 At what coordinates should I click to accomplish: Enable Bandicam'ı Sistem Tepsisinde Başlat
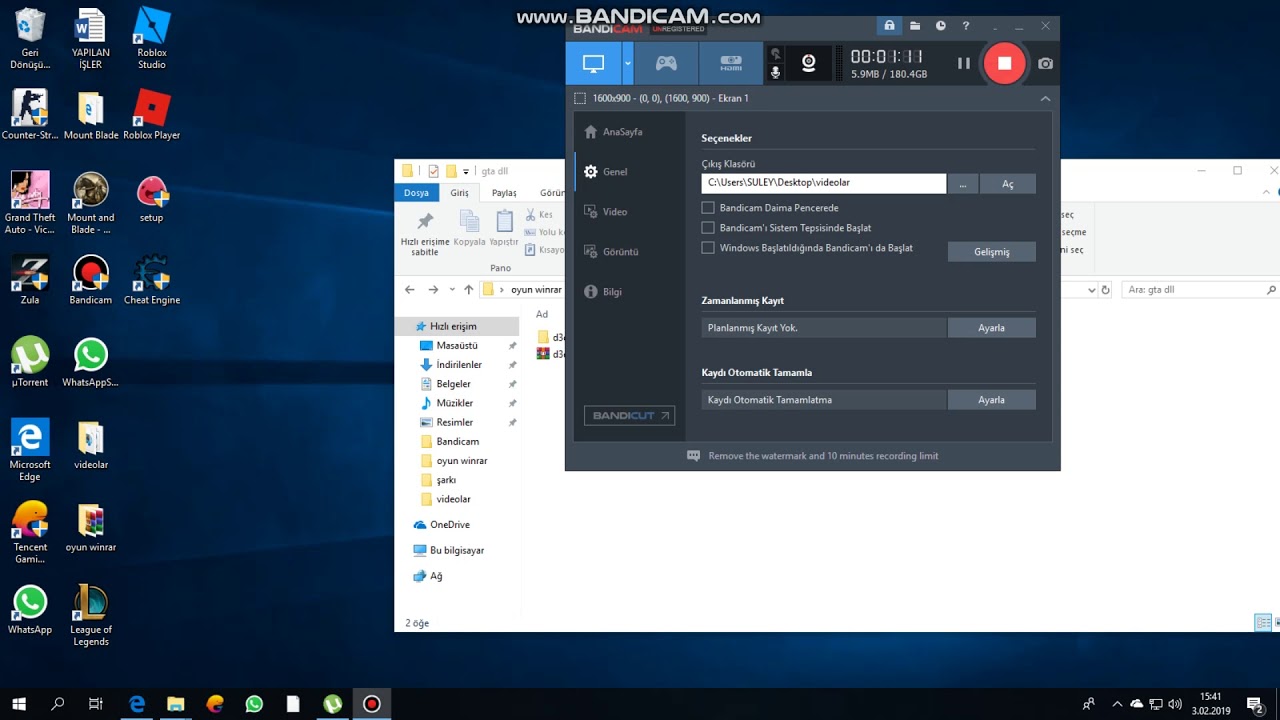(x=708, y=228)
